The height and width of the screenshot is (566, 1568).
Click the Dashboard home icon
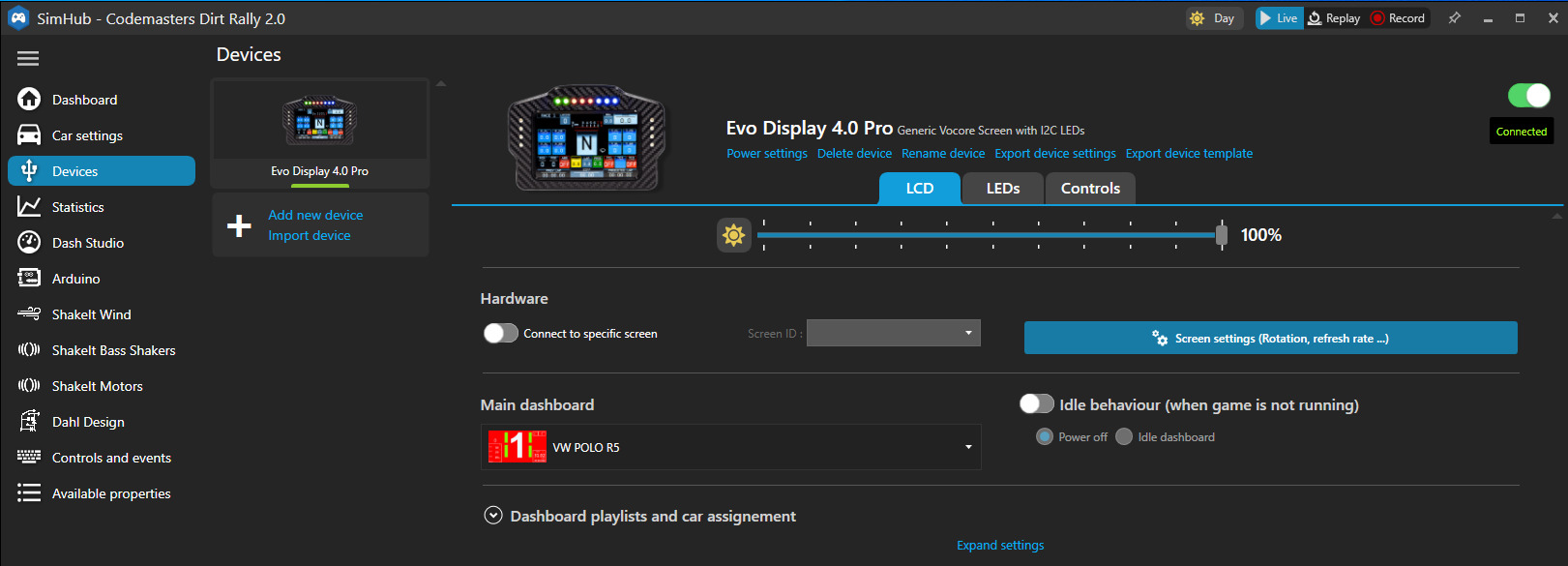tap(29, 99)
